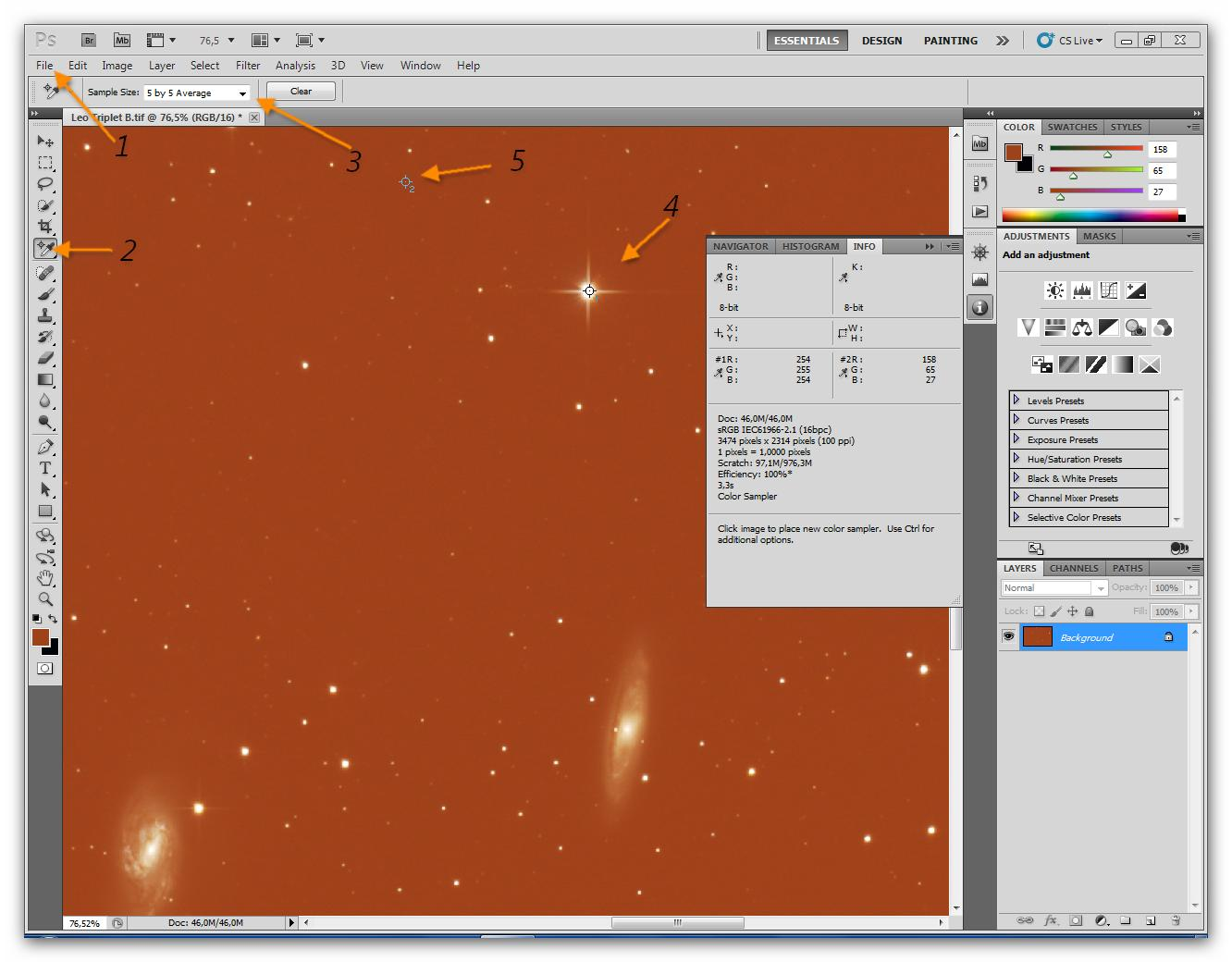Switch to the Masks tab

(1099, 236)
